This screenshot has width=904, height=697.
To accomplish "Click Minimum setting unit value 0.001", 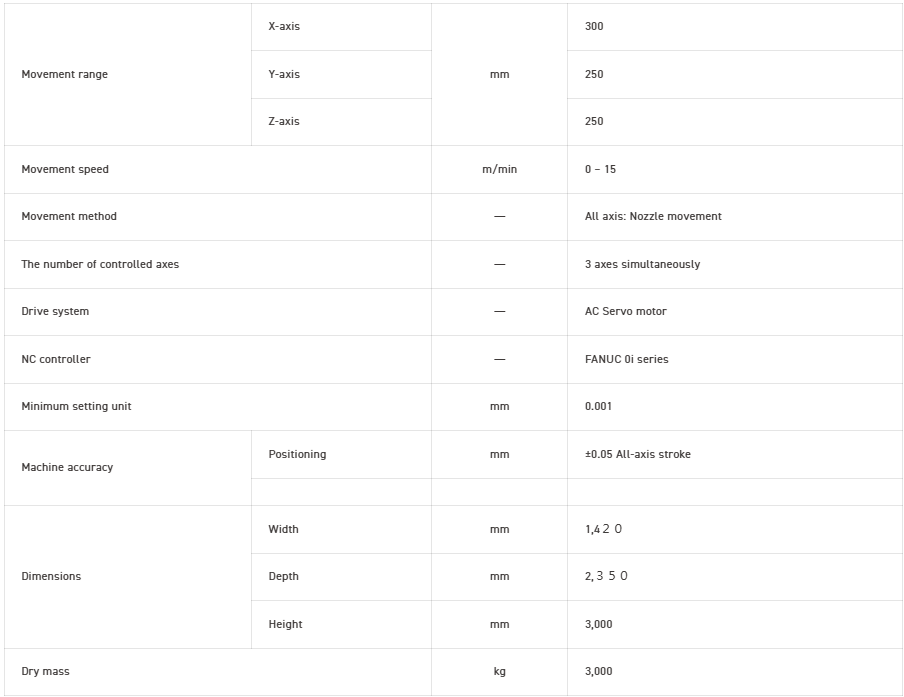I will [598, 406].
